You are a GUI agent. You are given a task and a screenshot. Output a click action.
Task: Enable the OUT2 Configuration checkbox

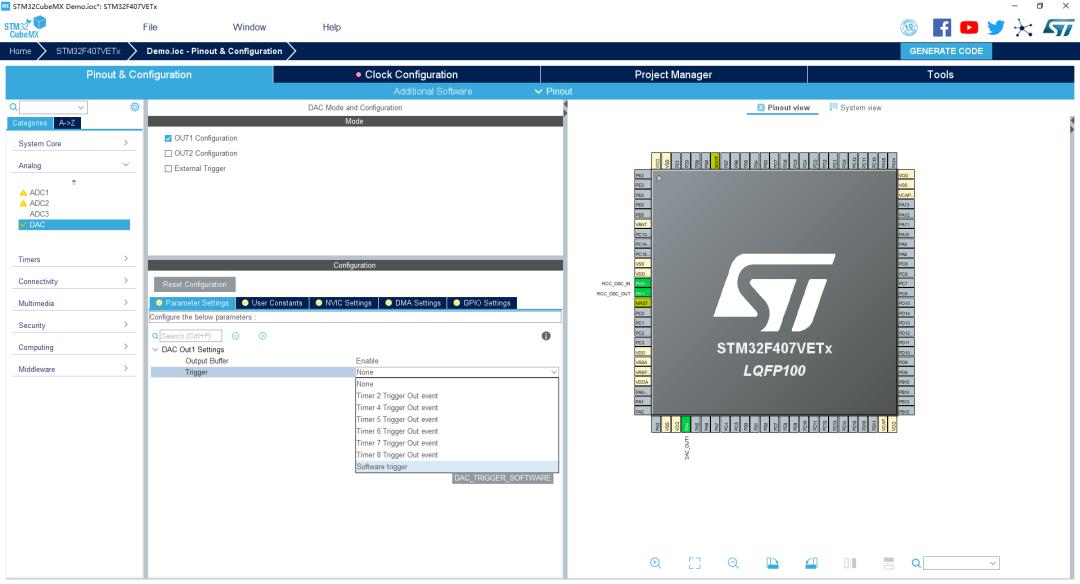pyautogui.click(x=168, y=154)
